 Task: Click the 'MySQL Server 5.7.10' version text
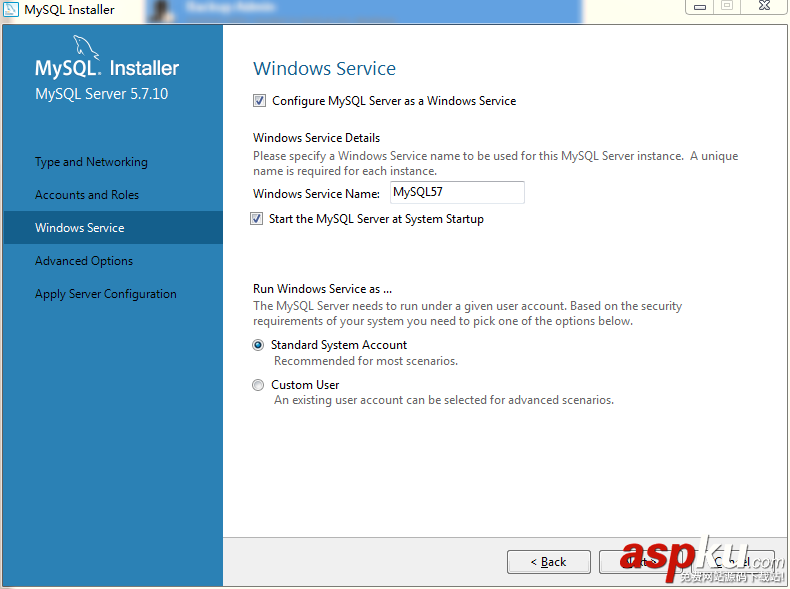click(101, 94)
